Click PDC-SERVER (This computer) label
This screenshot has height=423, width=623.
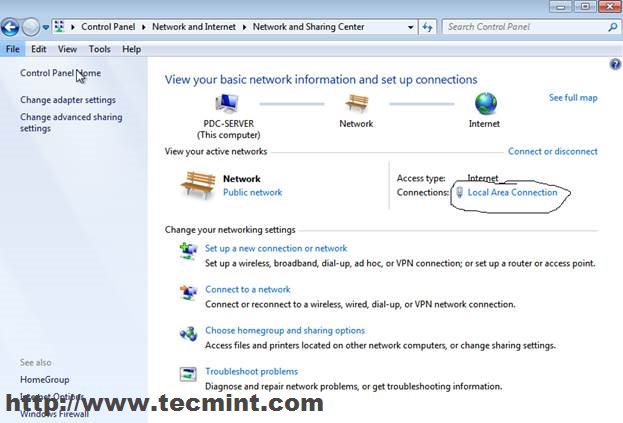pos(228,129)
